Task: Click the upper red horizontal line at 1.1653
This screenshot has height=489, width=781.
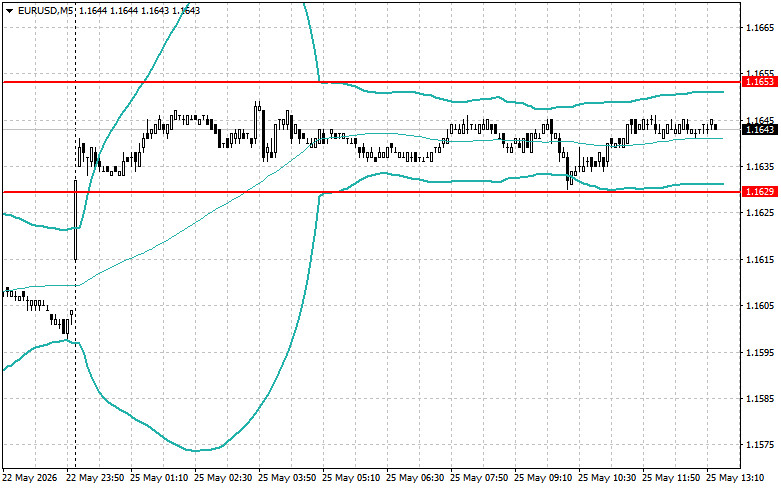Action: pyautogui.click(x=371, y=82)
